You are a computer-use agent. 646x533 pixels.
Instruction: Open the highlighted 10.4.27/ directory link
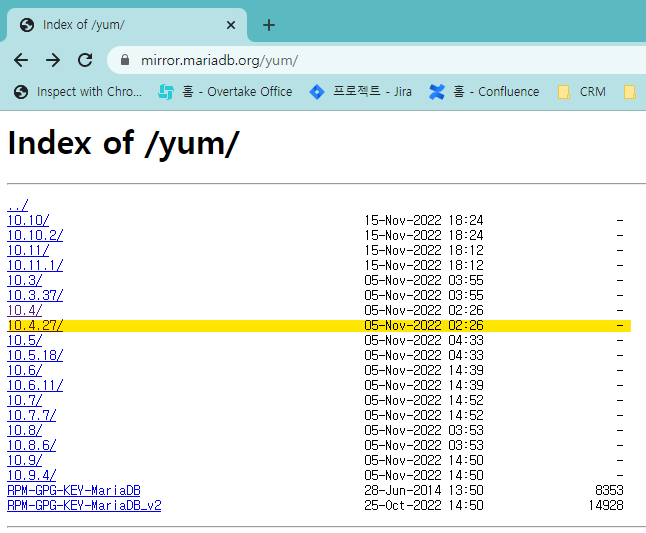point(35,325)
